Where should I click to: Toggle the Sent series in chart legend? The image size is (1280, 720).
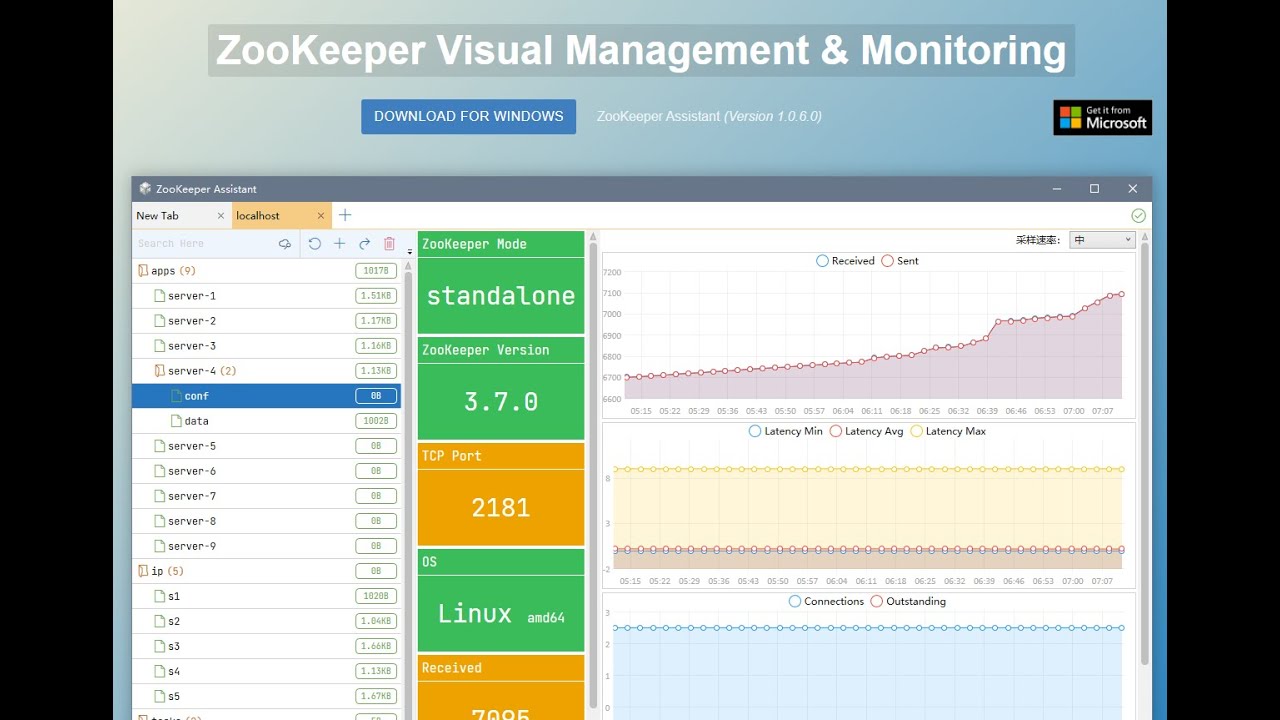point(900,261)
